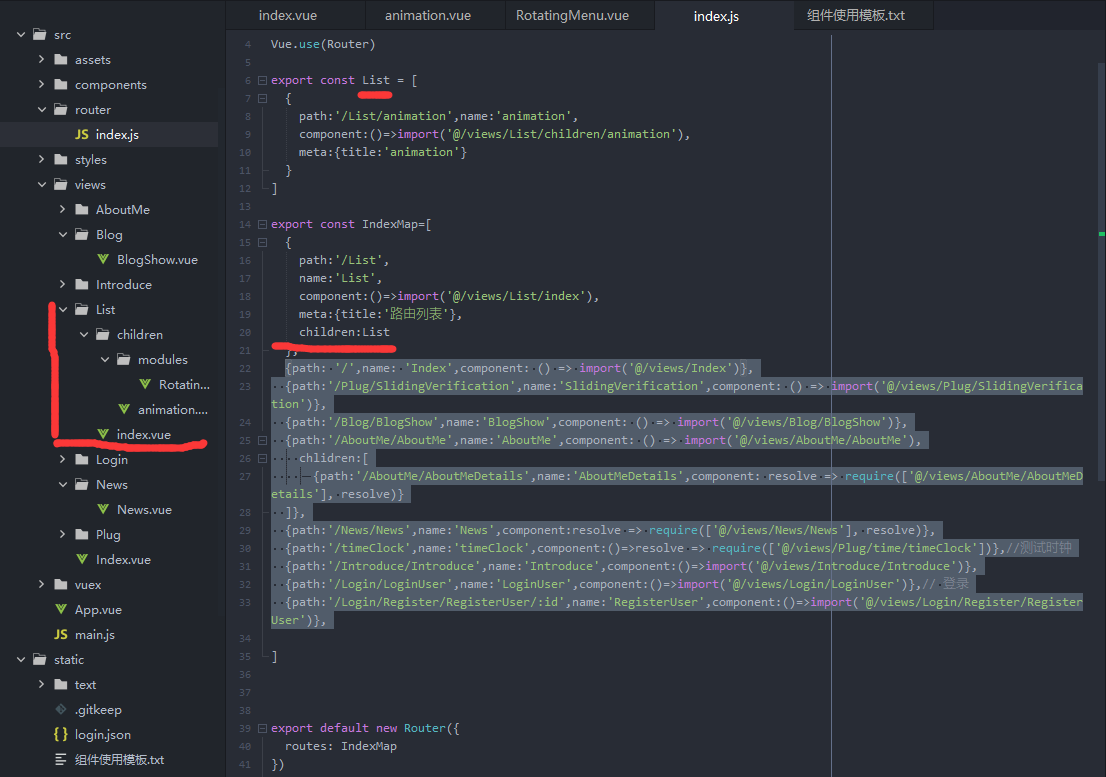Viewport: 1106px width, 777px height.
Task: Expand the AboutMe folder chevron
Action: (63, 209)
